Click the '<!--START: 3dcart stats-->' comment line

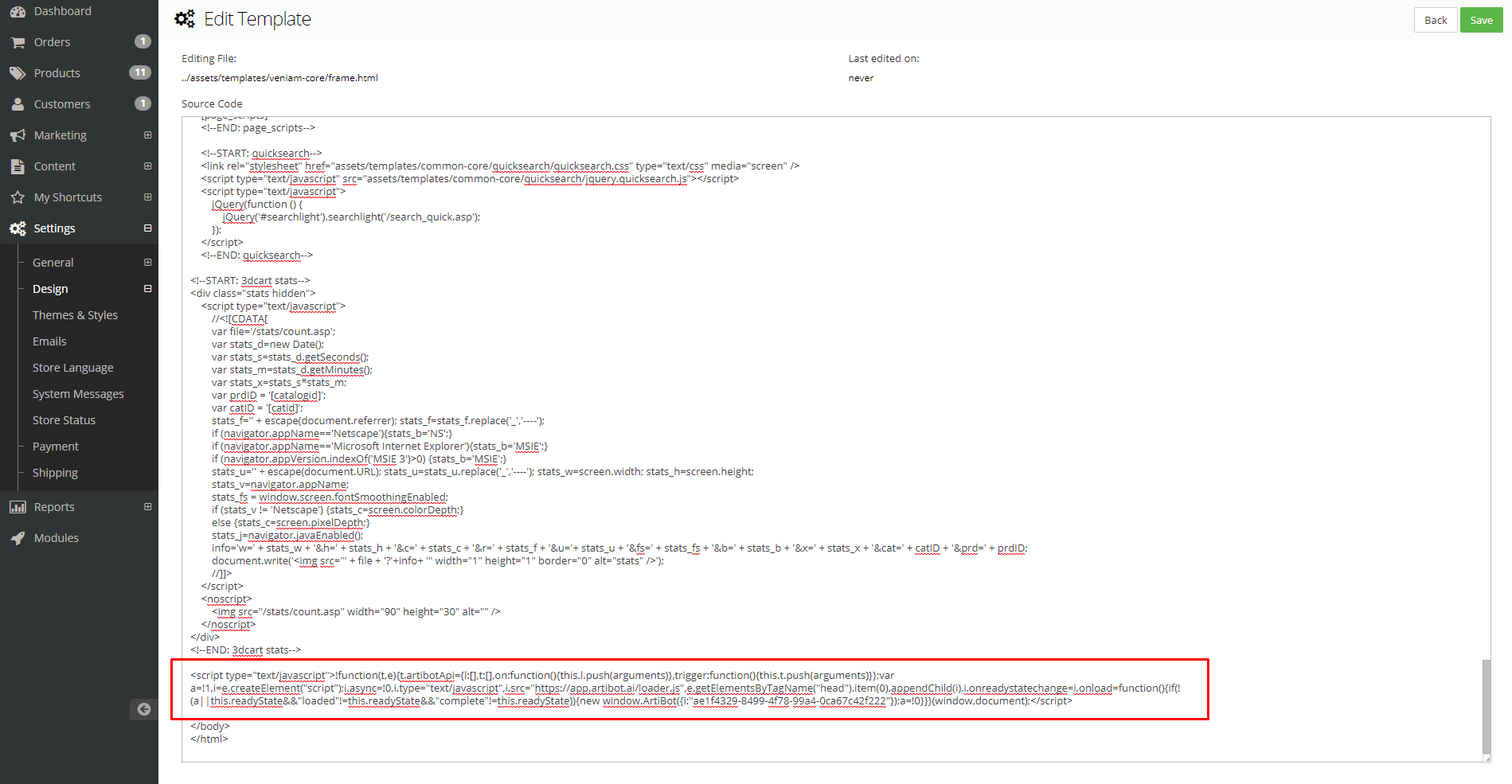[x=250, y=280]
